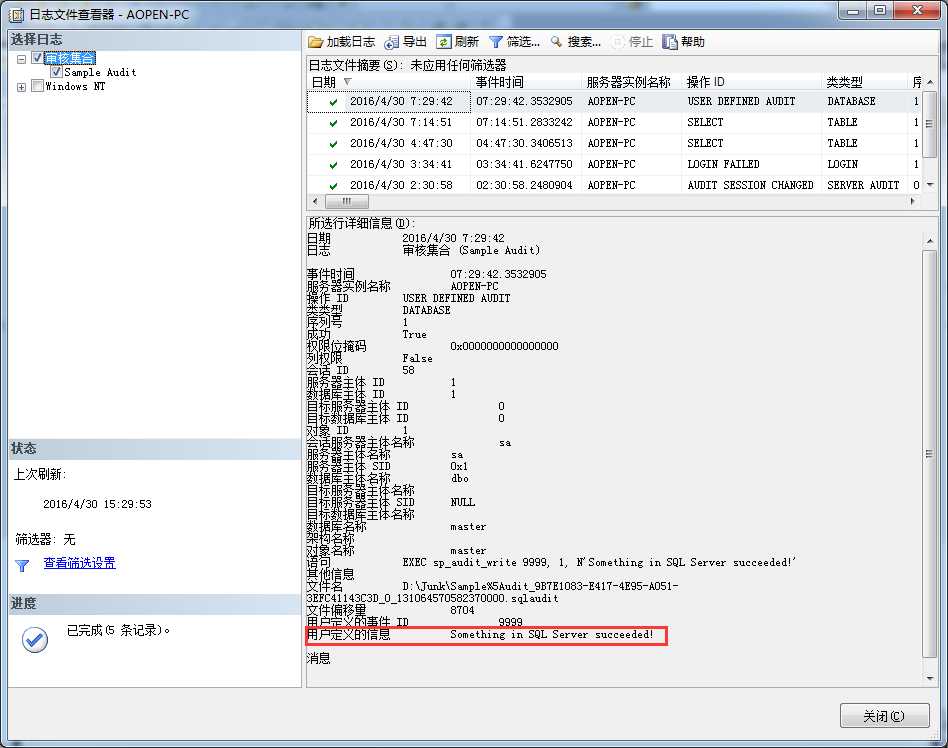Click left arrow of horizontal grid scrollbar
Image resolution: width=948 pixels, height=748 pixels.
(x=314, y=201)
